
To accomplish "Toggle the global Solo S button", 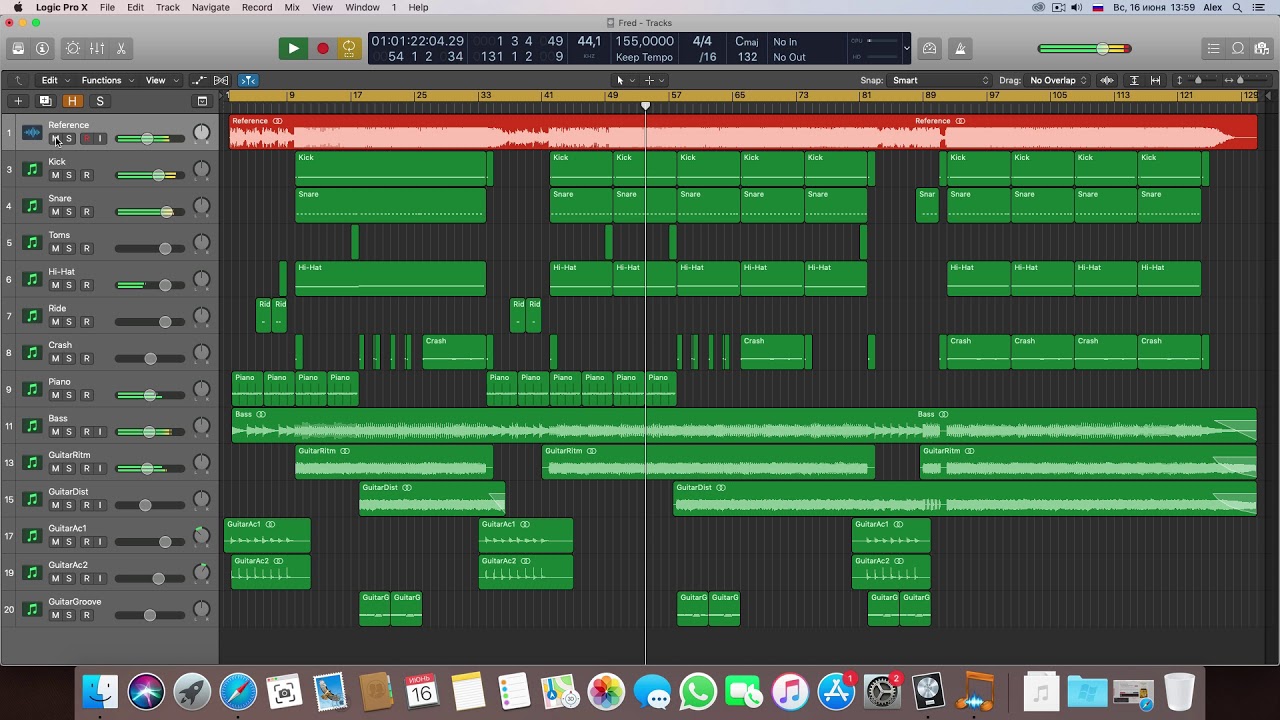I will (99, 101).
